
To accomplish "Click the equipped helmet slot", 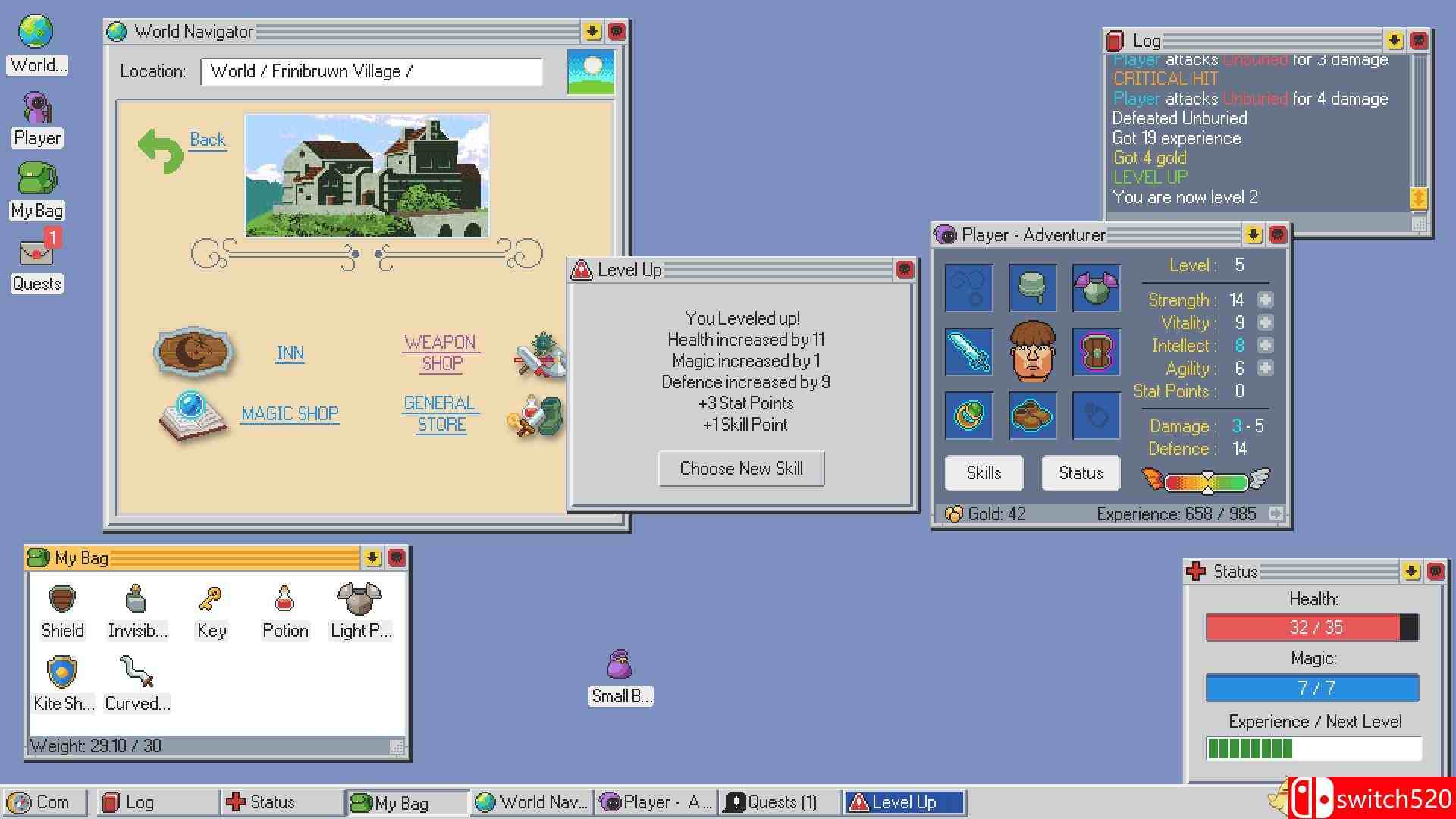I will pyautogui.click(x=1032, y=288).
